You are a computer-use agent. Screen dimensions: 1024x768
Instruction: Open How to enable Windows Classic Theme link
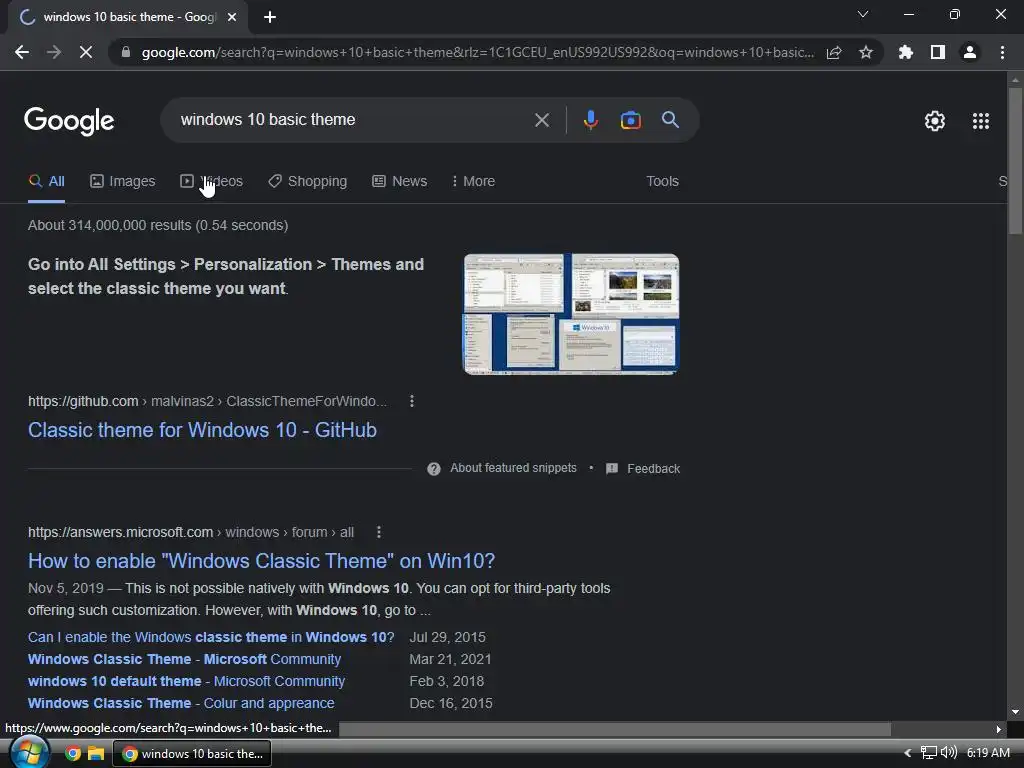(x=261, y=561)
